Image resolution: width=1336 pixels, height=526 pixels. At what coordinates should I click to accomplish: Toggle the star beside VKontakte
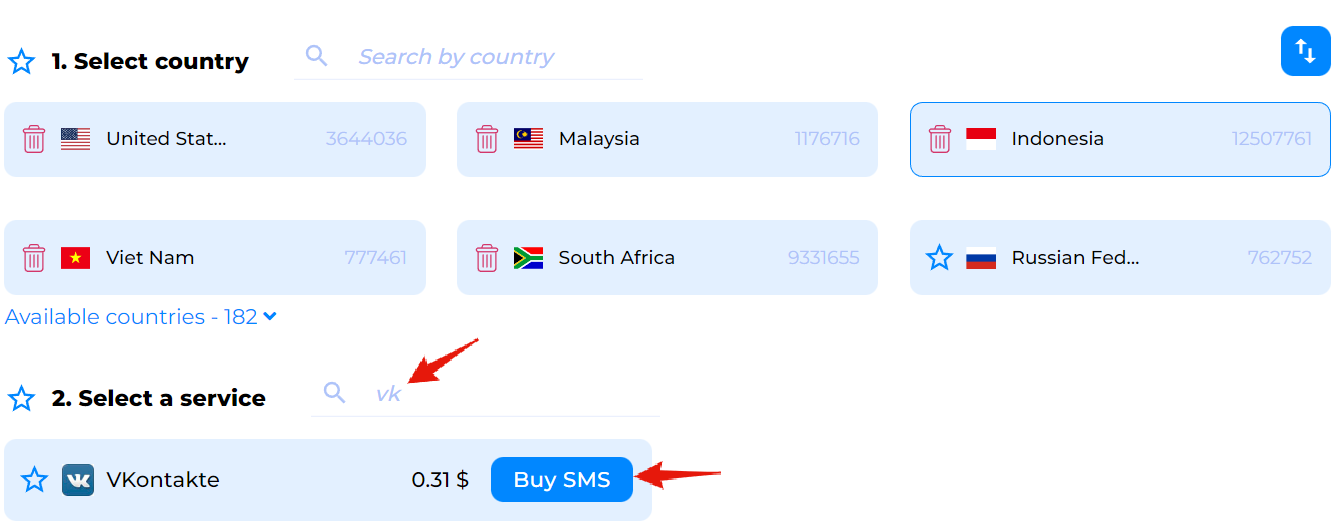coord(34,480)
